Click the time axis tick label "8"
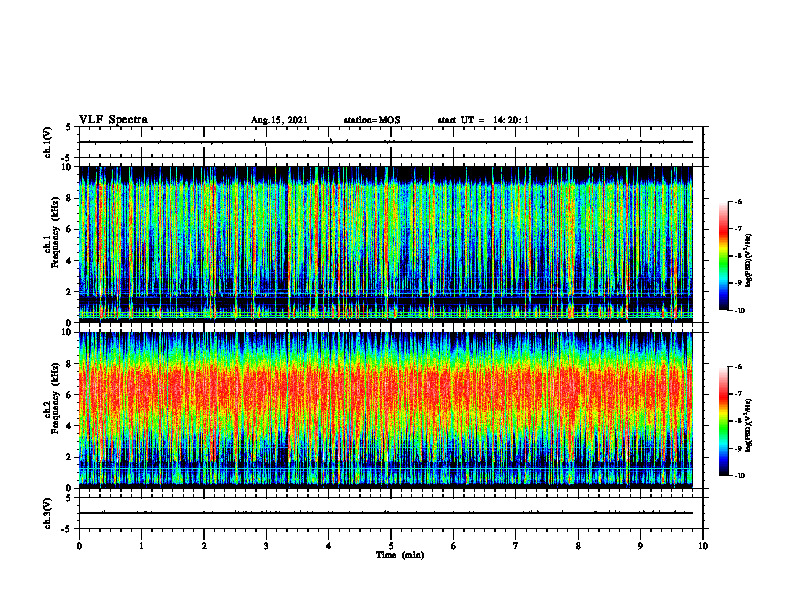 tap(578, 546)
